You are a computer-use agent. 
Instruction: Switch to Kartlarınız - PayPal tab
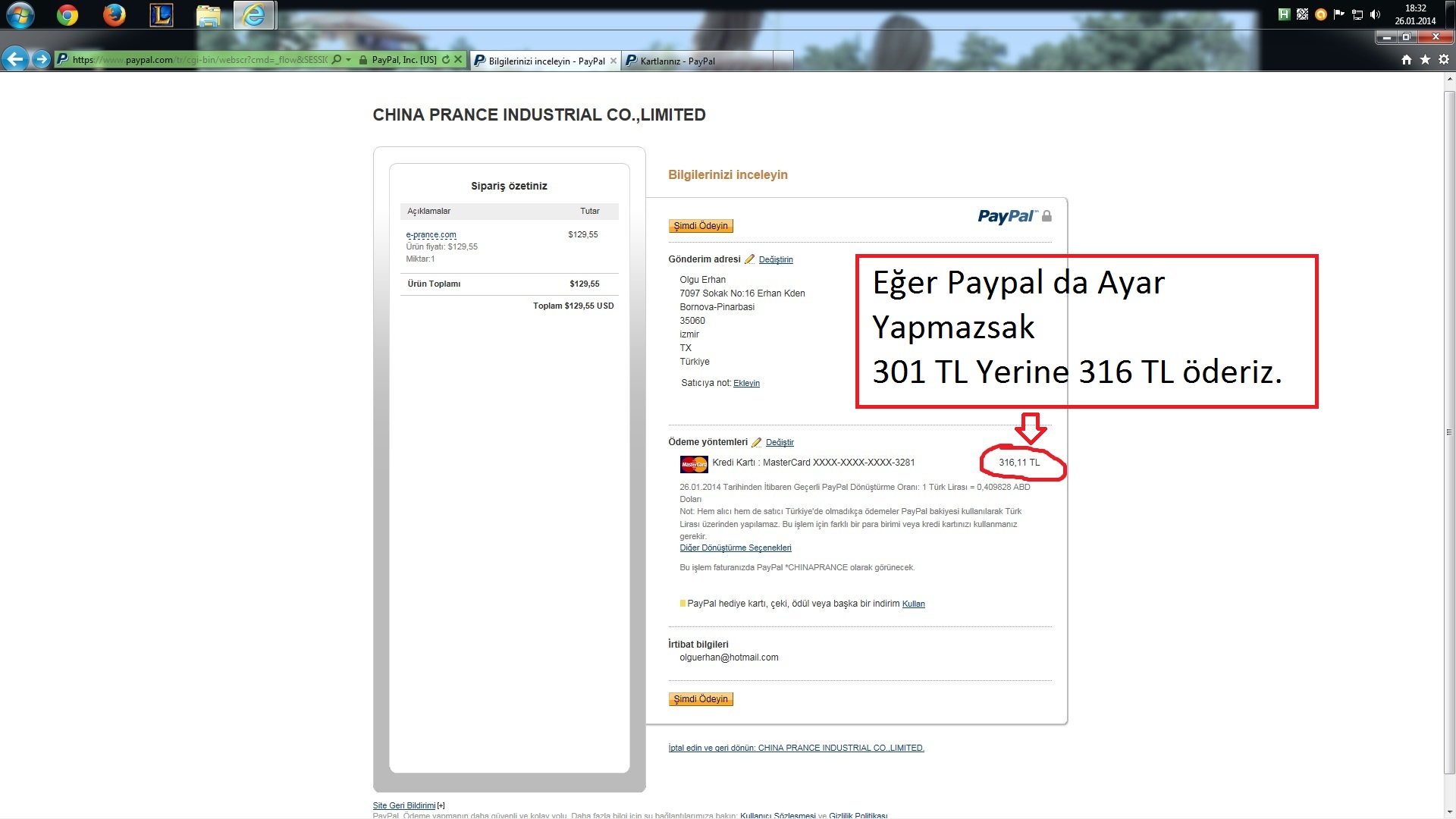[677, 61]
